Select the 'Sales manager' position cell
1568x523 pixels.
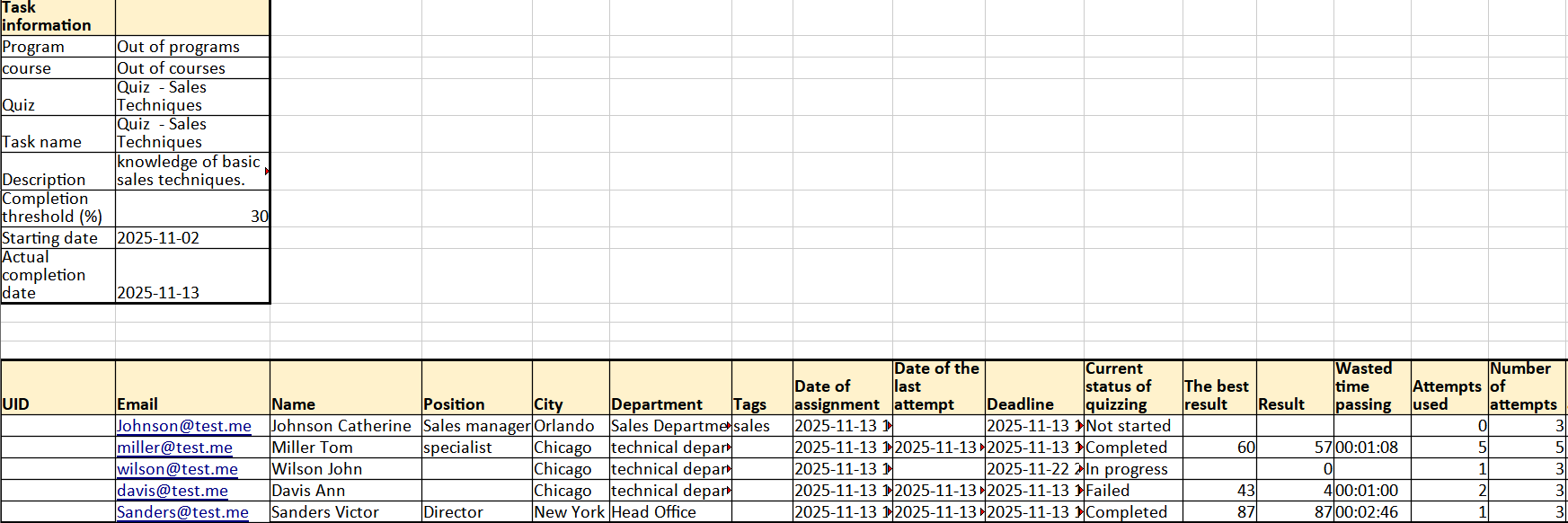(476, 426)
